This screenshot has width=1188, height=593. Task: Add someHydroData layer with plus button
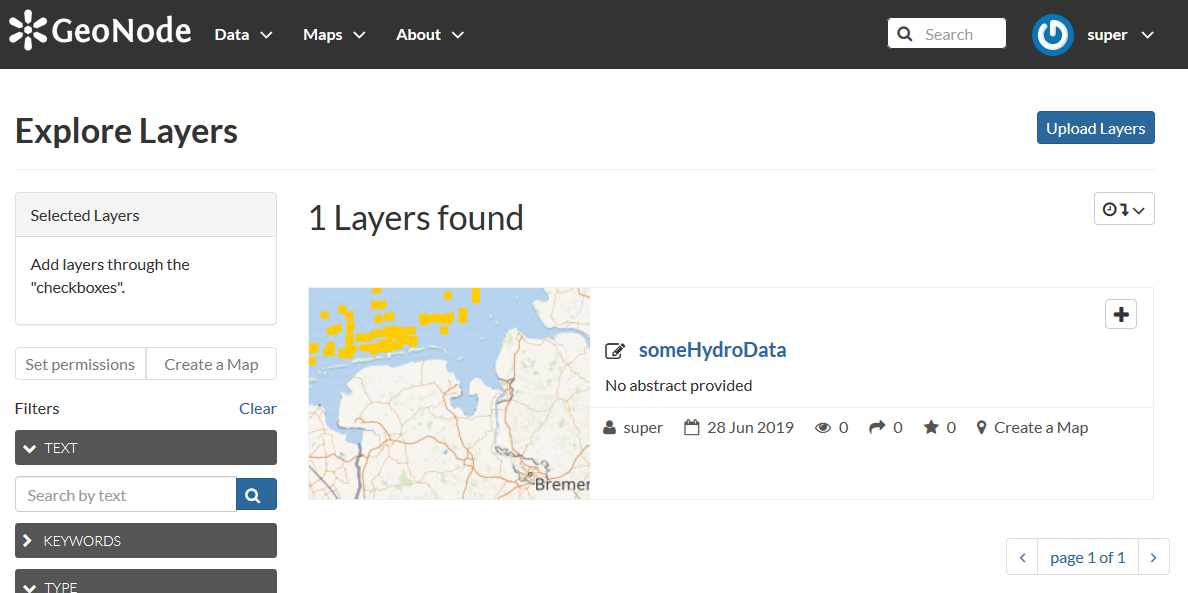(1121, 314)
